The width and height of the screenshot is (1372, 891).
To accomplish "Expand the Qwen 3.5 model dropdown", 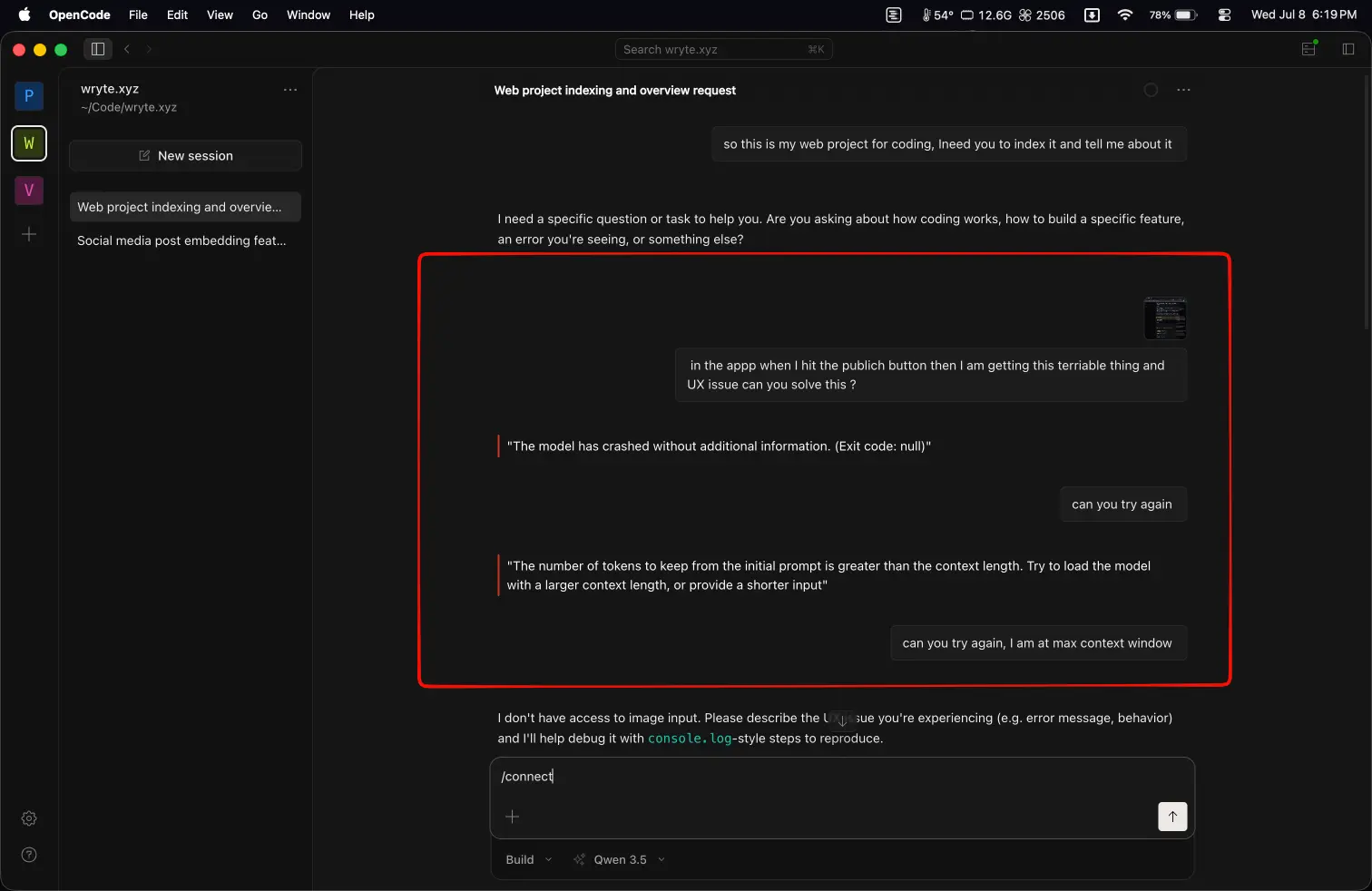I will point(622,859).
